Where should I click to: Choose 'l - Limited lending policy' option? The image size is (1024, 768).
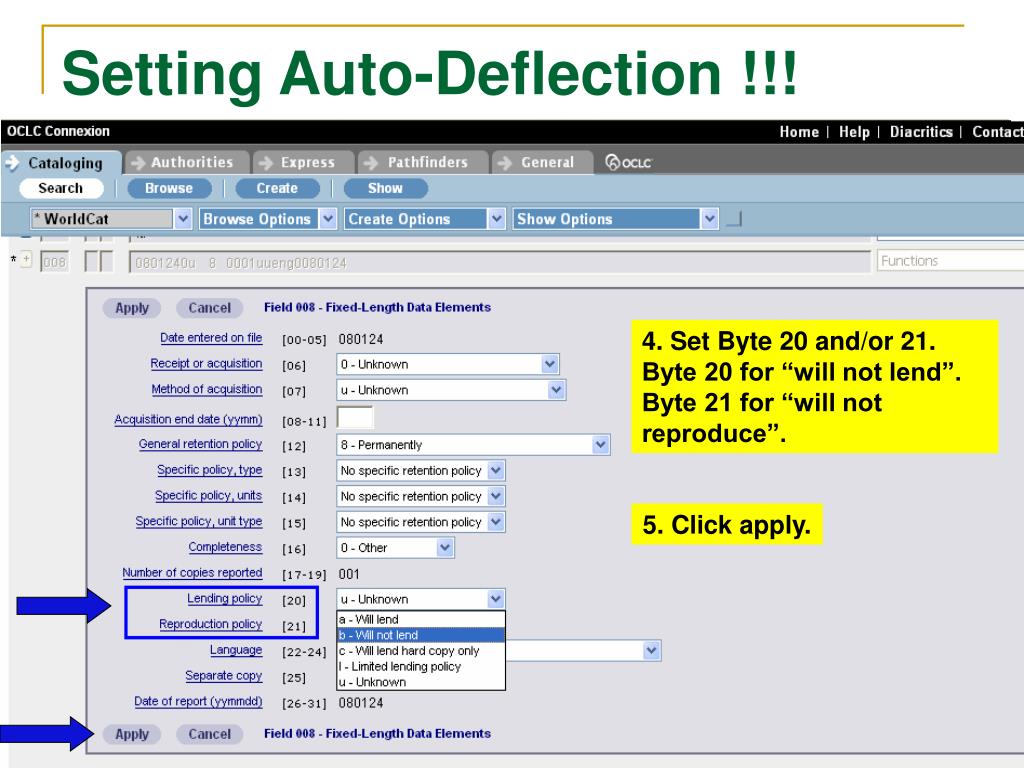click(x=421, y=666)
